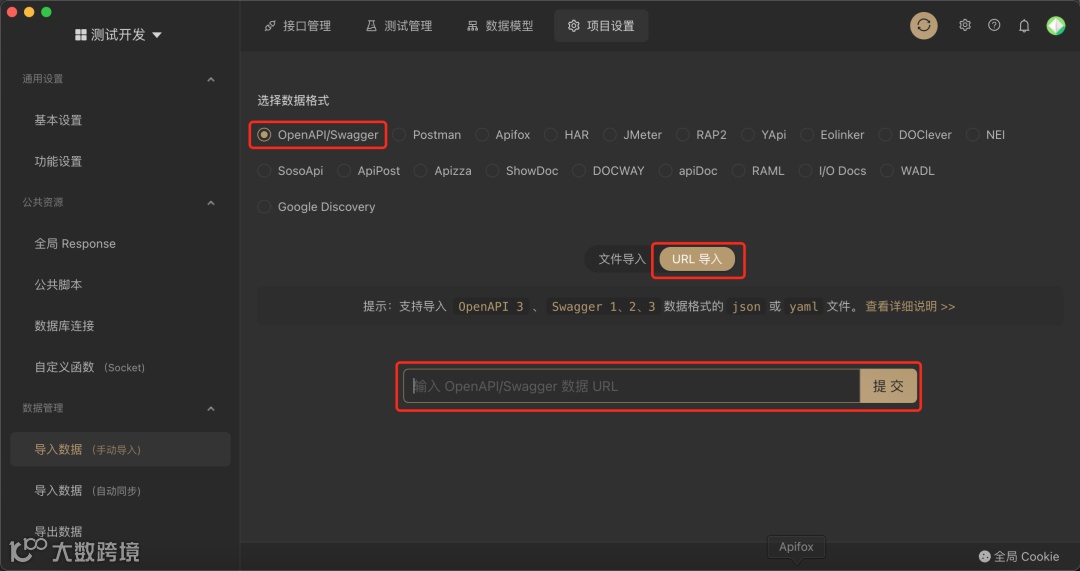
Task: Click the Apifox tooltip label at the bottom
Action: [796, 547]
